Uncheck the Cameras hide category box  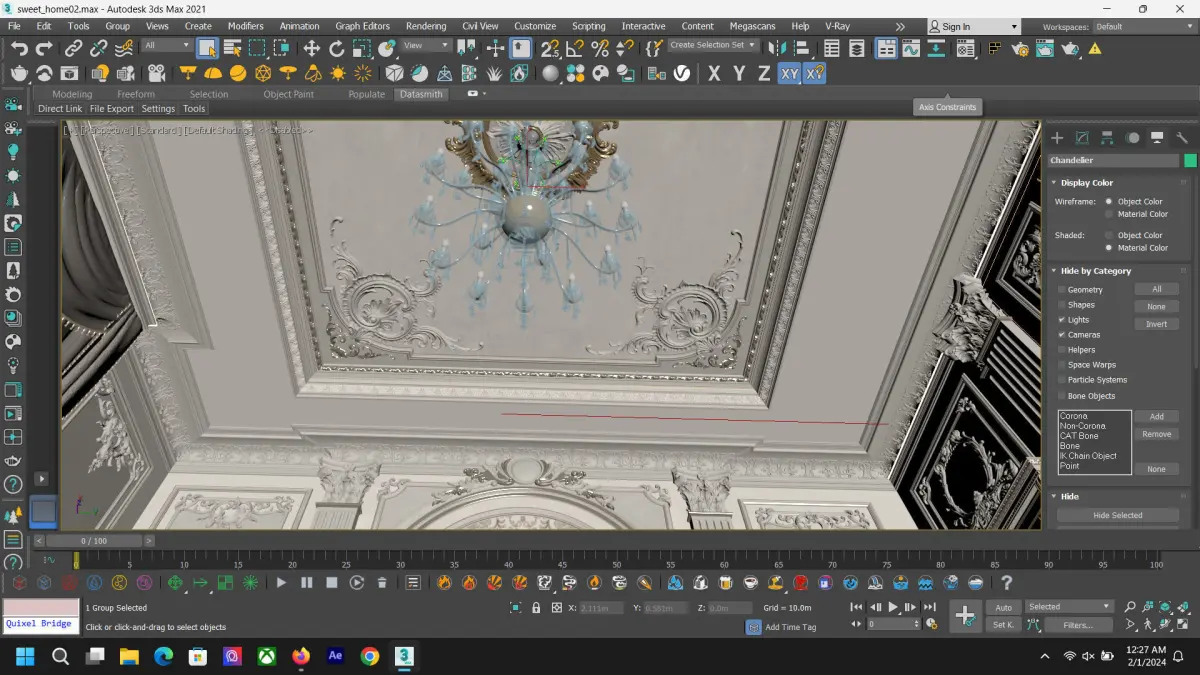point(1062,335)
